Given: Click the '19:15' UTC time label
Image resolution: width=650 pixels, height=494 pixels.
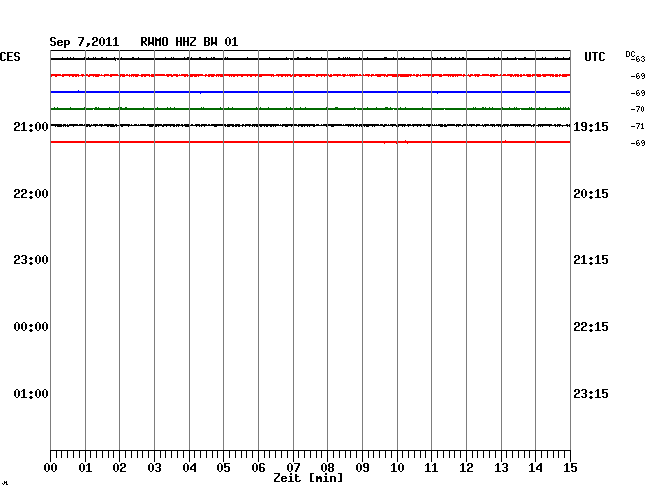Looking at the screenshot, I should 591,126.
